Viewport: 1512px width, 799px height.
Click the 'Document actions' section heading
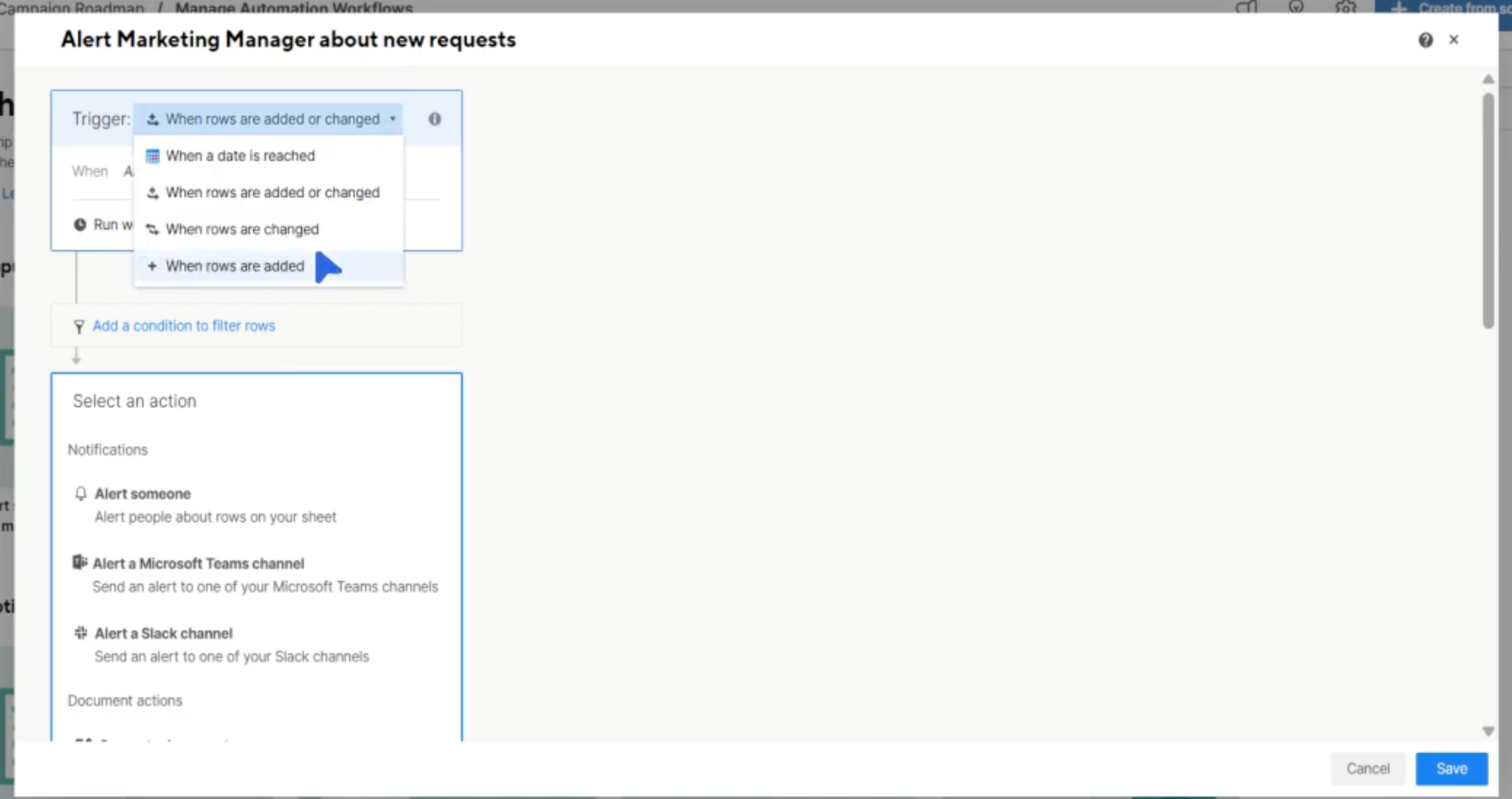coord(125,701)
